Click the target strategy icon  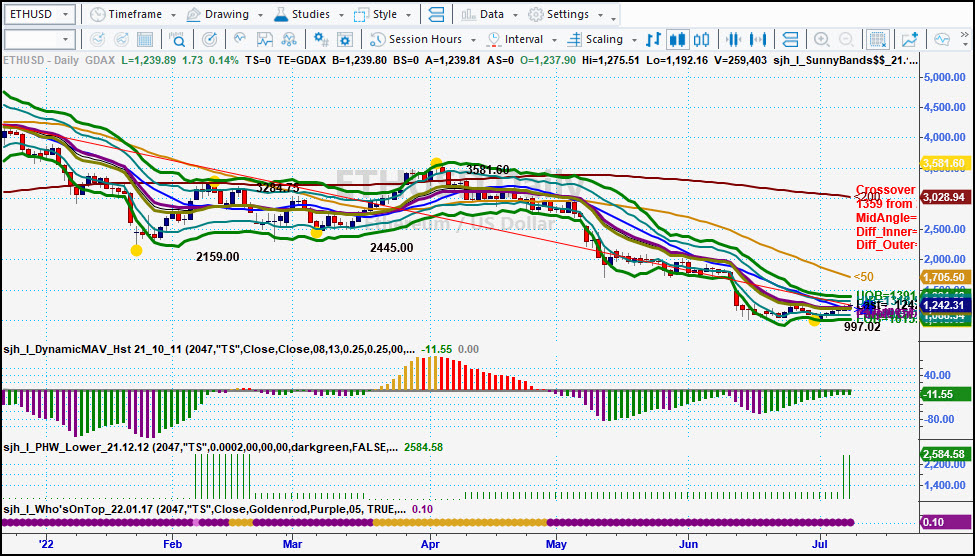(x=210, y=39)
